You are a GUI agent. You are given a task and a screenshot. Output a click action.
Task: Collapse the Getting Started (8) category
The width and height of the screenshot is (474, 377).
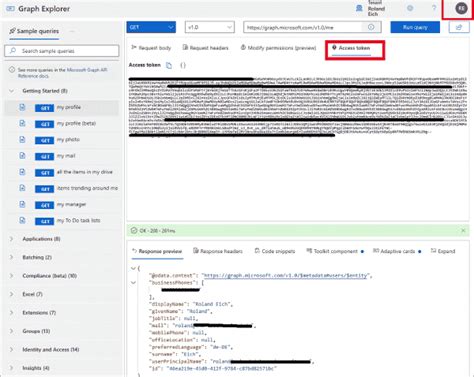pos(12,91)
